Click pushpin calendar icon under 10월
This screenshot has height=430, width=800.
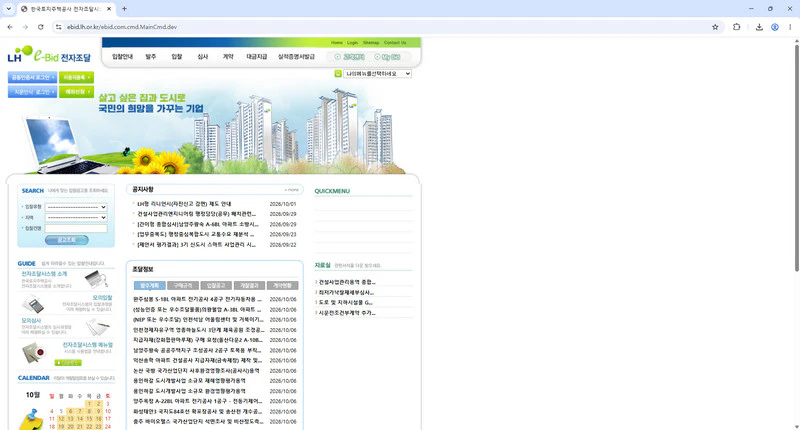click(x=32, y=418)
